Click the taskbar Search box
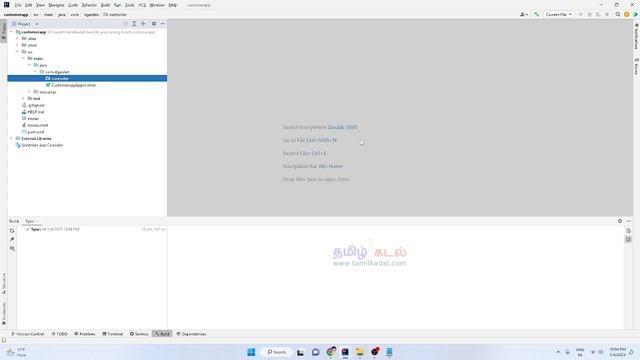Image resolution: width=640 pixels, height=360 pixels. pyautogui.click(x=276, y=352)
